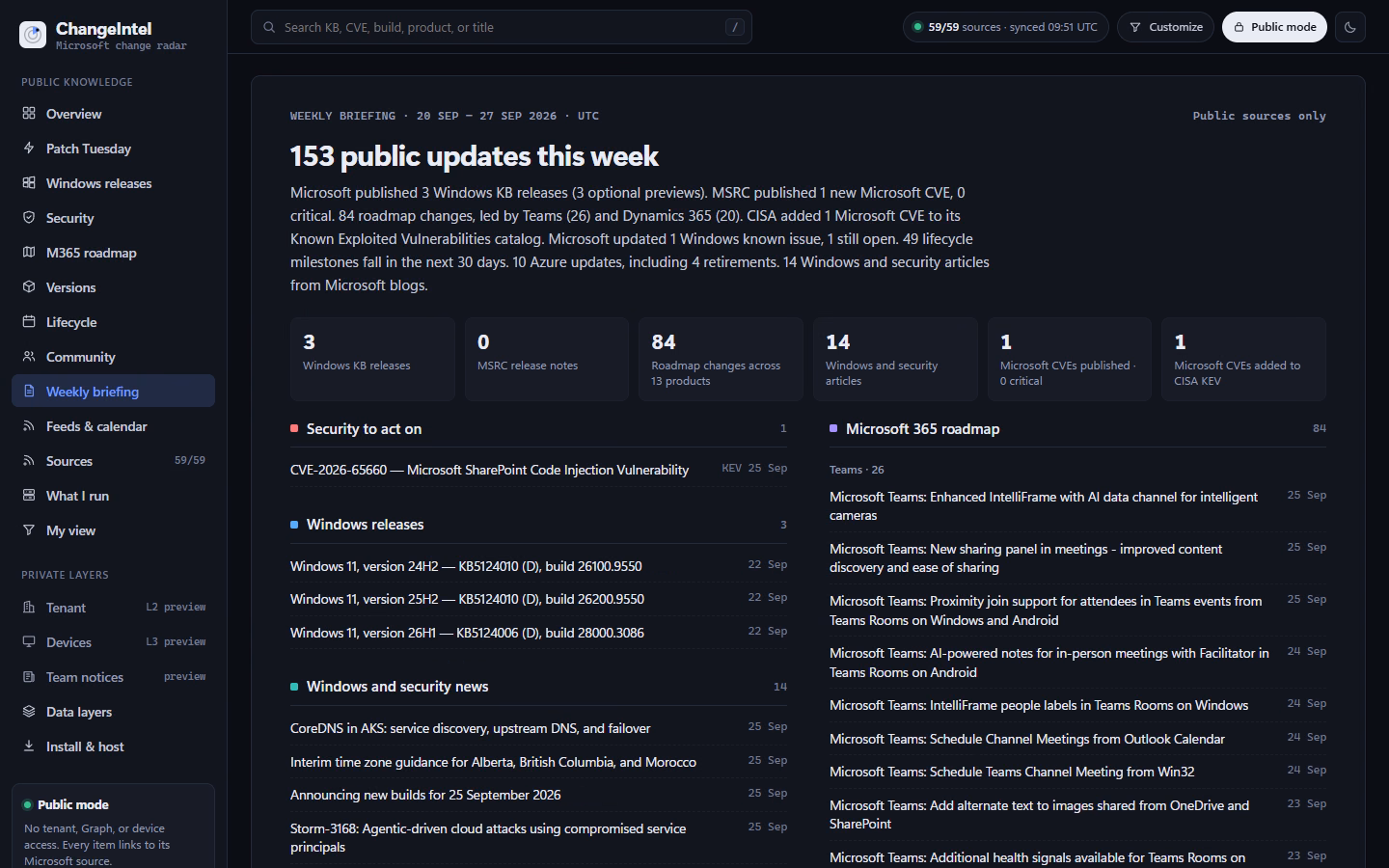Click the Versions tag icon
Image resolution: width=1389 pixels, height=868 pixels.
click(x=29, y=286)
